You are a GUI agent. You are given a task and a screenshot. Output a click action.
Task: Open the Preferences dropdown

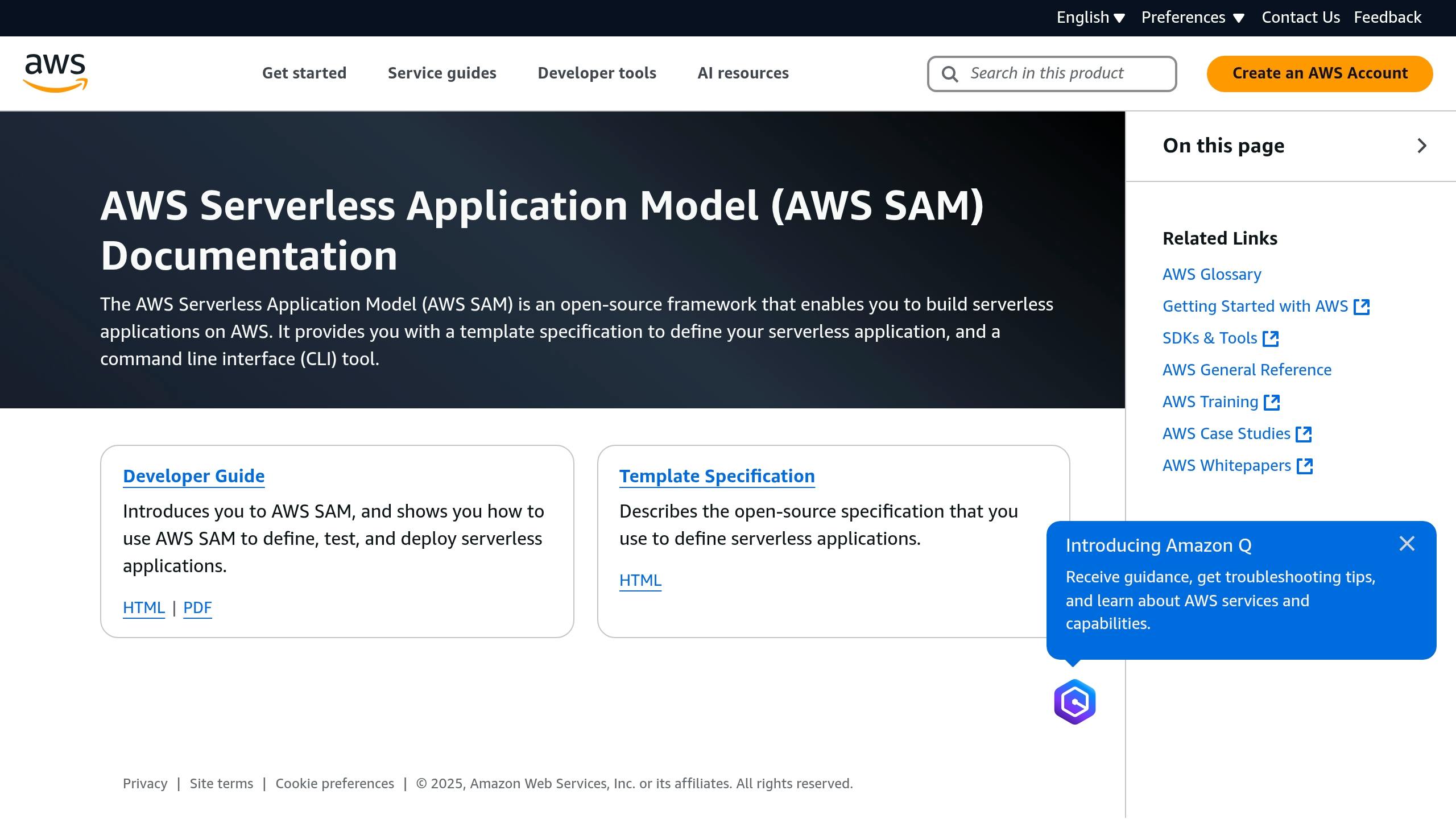1193,18
